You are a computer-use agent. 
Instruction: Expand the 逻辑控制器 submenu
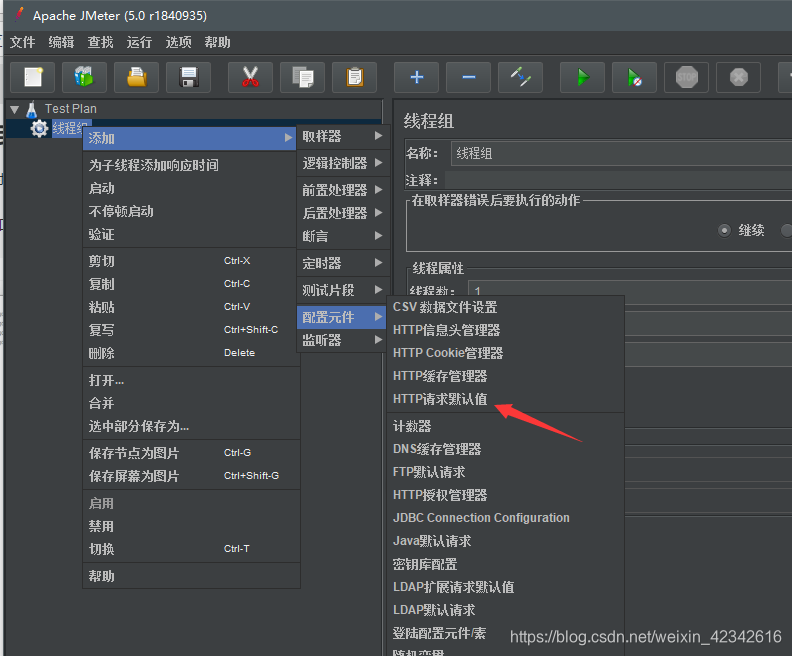(343, 163)
